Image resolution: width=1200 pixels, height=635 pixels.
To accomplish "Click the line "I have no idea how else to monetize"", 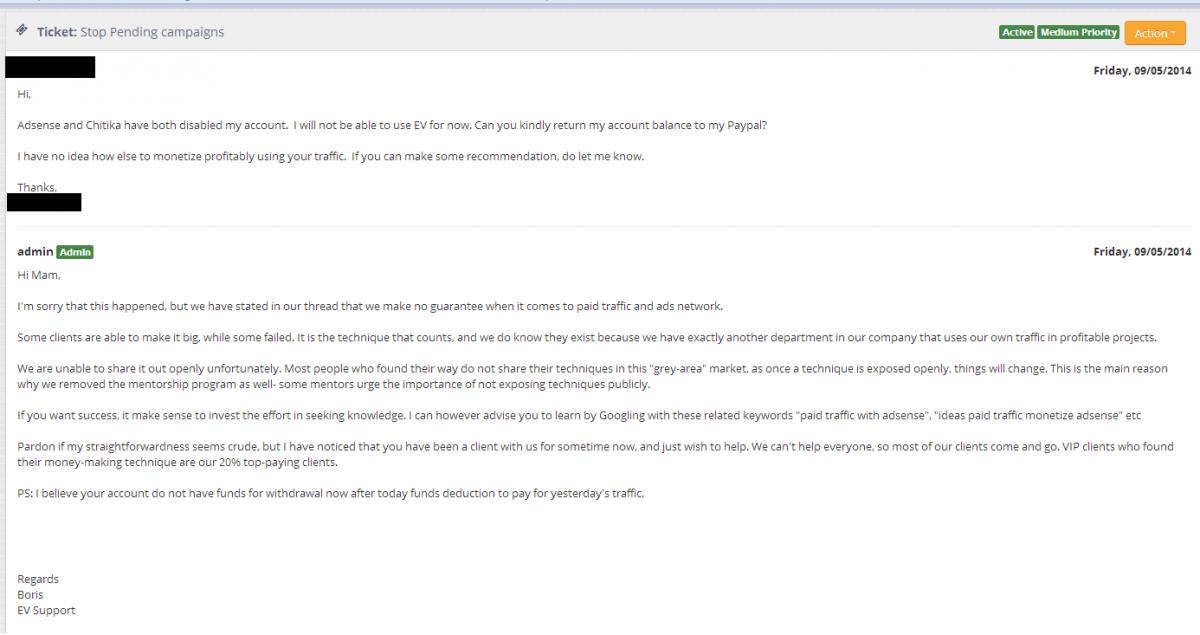I will [331, 157].
